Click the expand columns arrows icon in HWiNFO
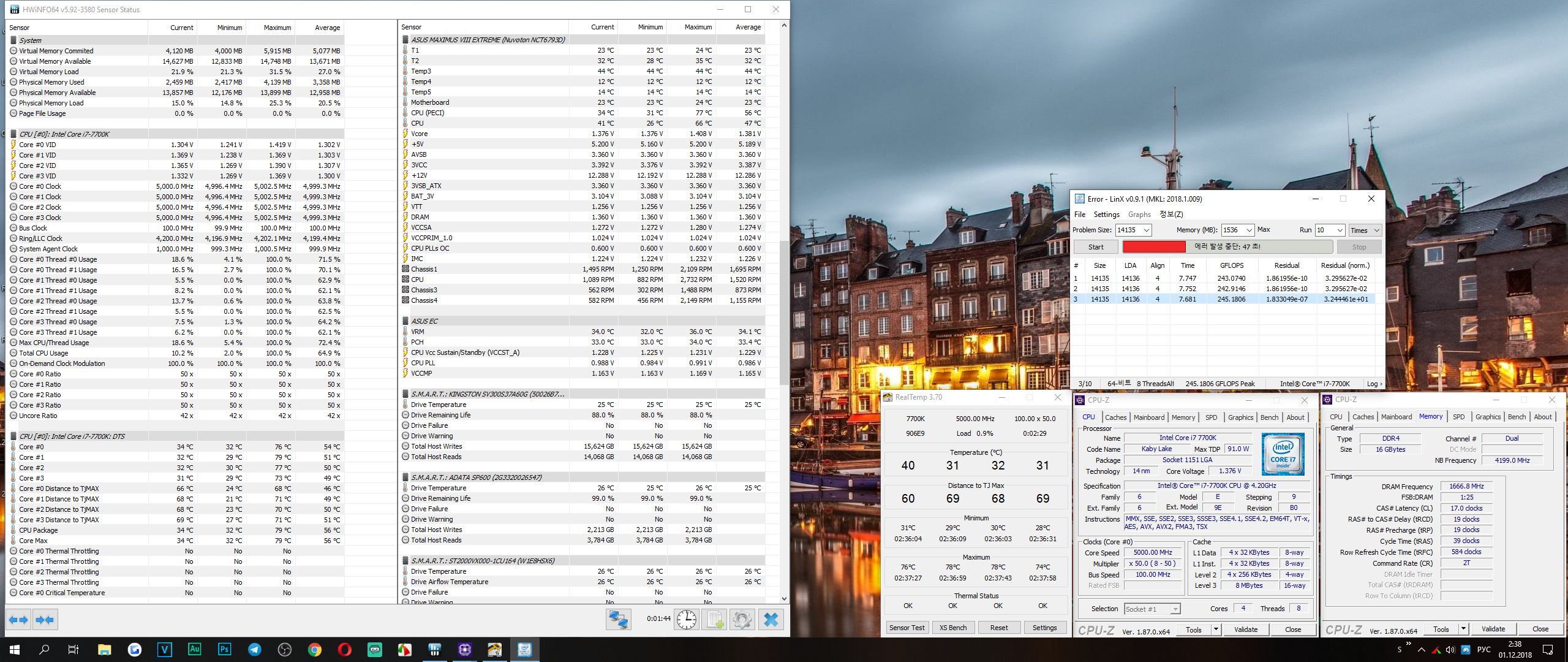 (18, 620)
